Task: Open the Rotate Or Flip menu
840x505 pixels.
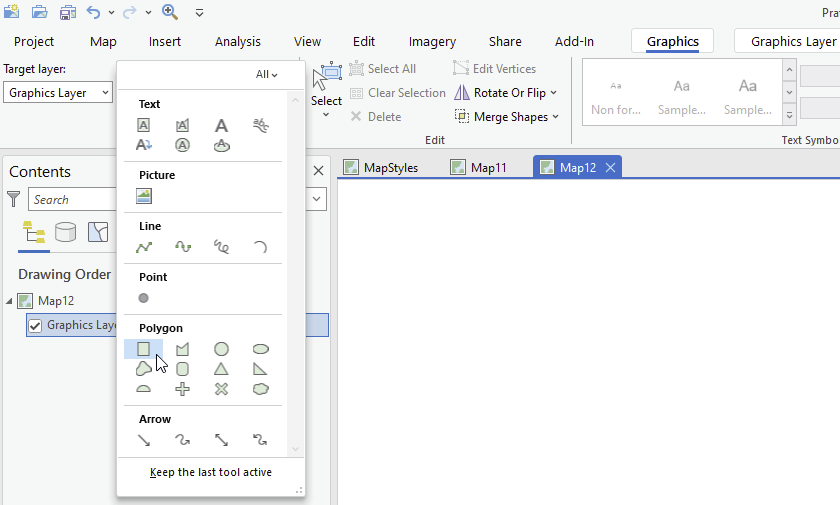Action: pyautogui.click(x=506, y=93)
